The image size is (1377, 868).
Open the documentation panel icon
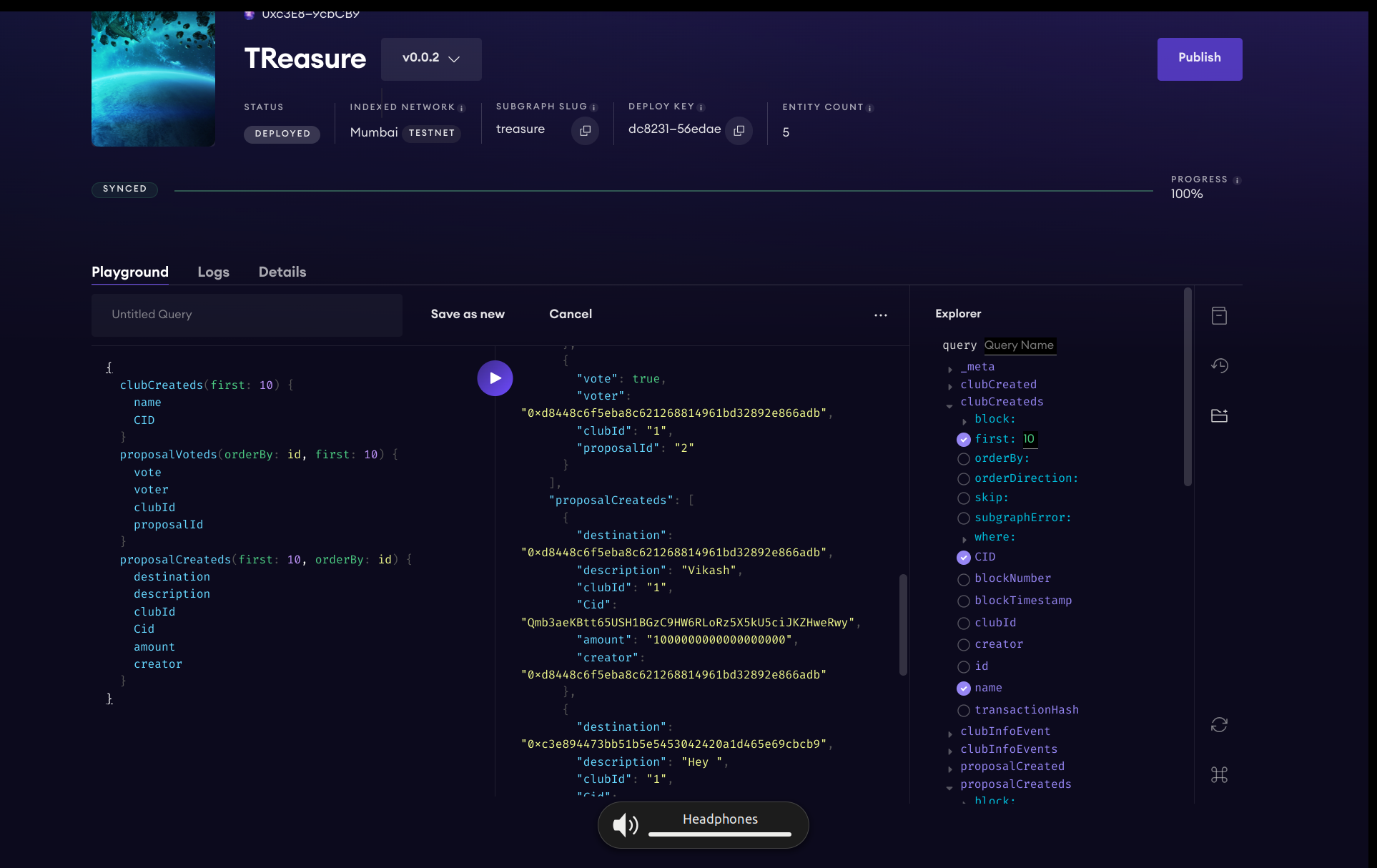coord(1219,315)
